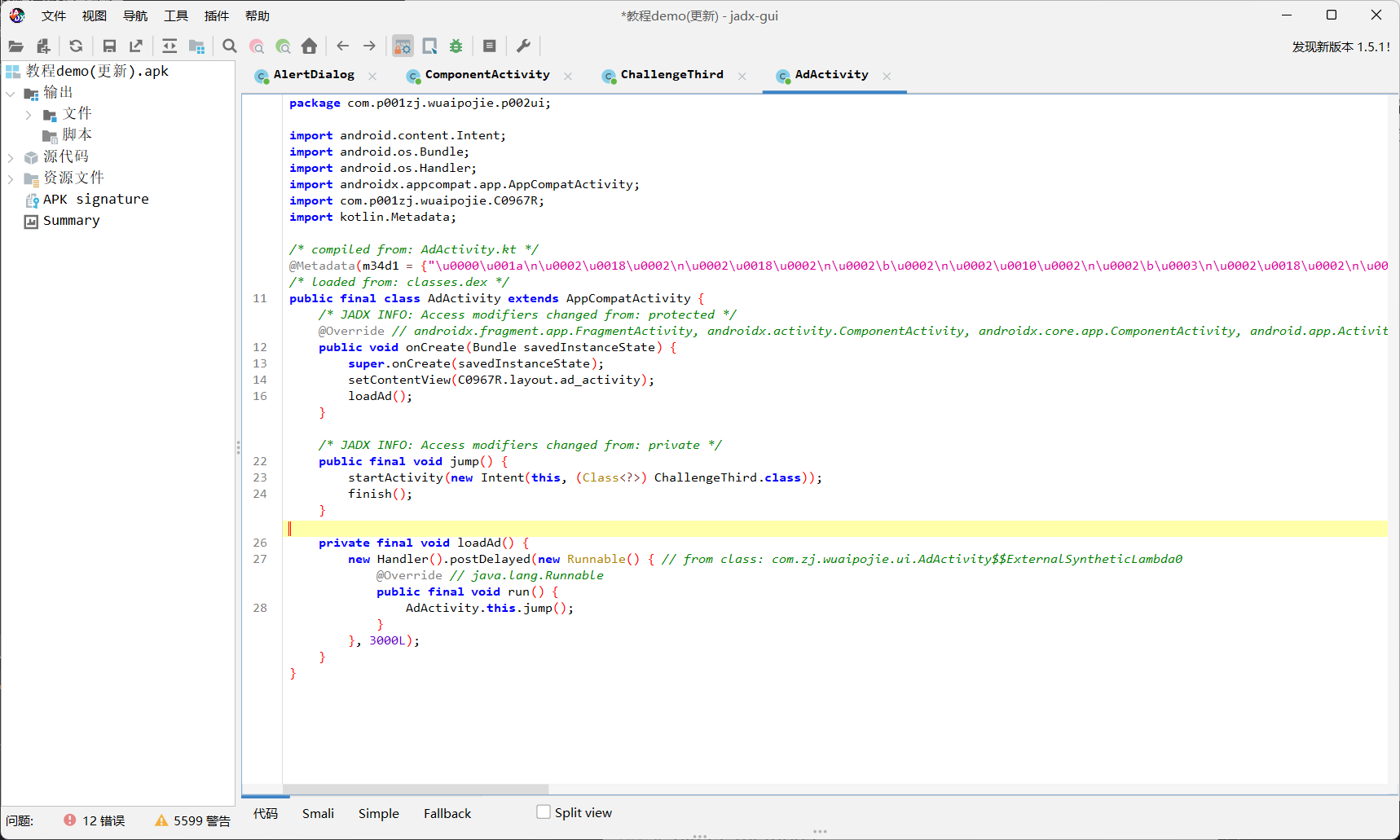Select the 资源文件 tree item
Screen dimensions: 1400x840
(x=73, y=178)
